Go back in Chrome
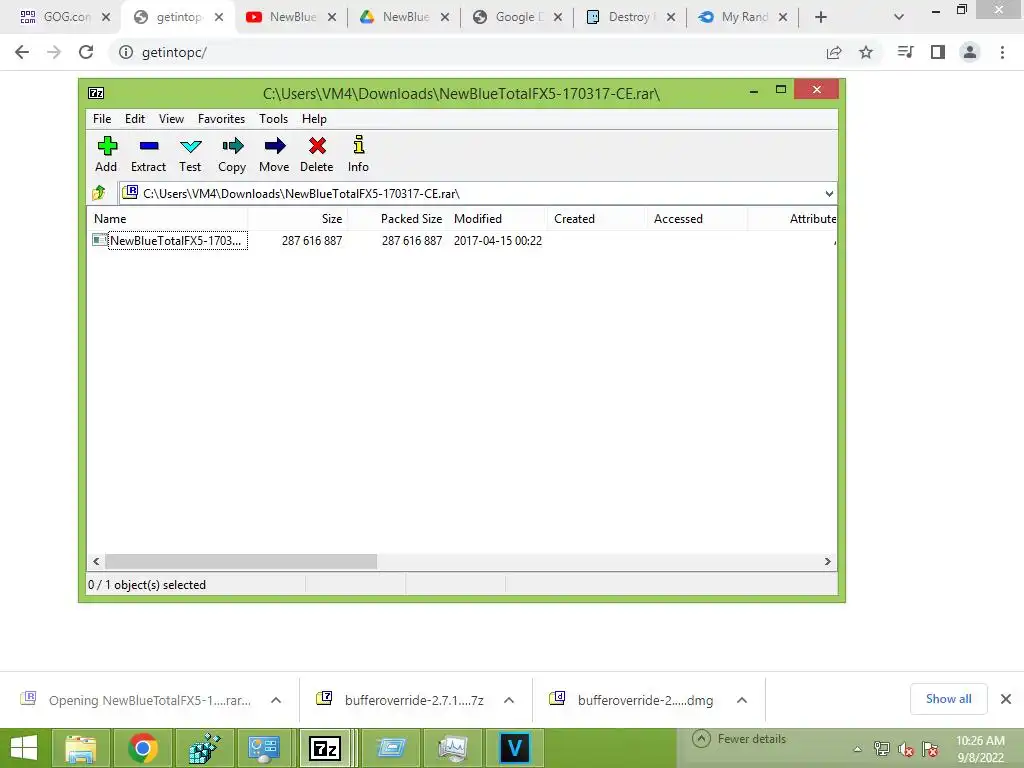Screen dimensions: 1024x768 pos(22,52)
